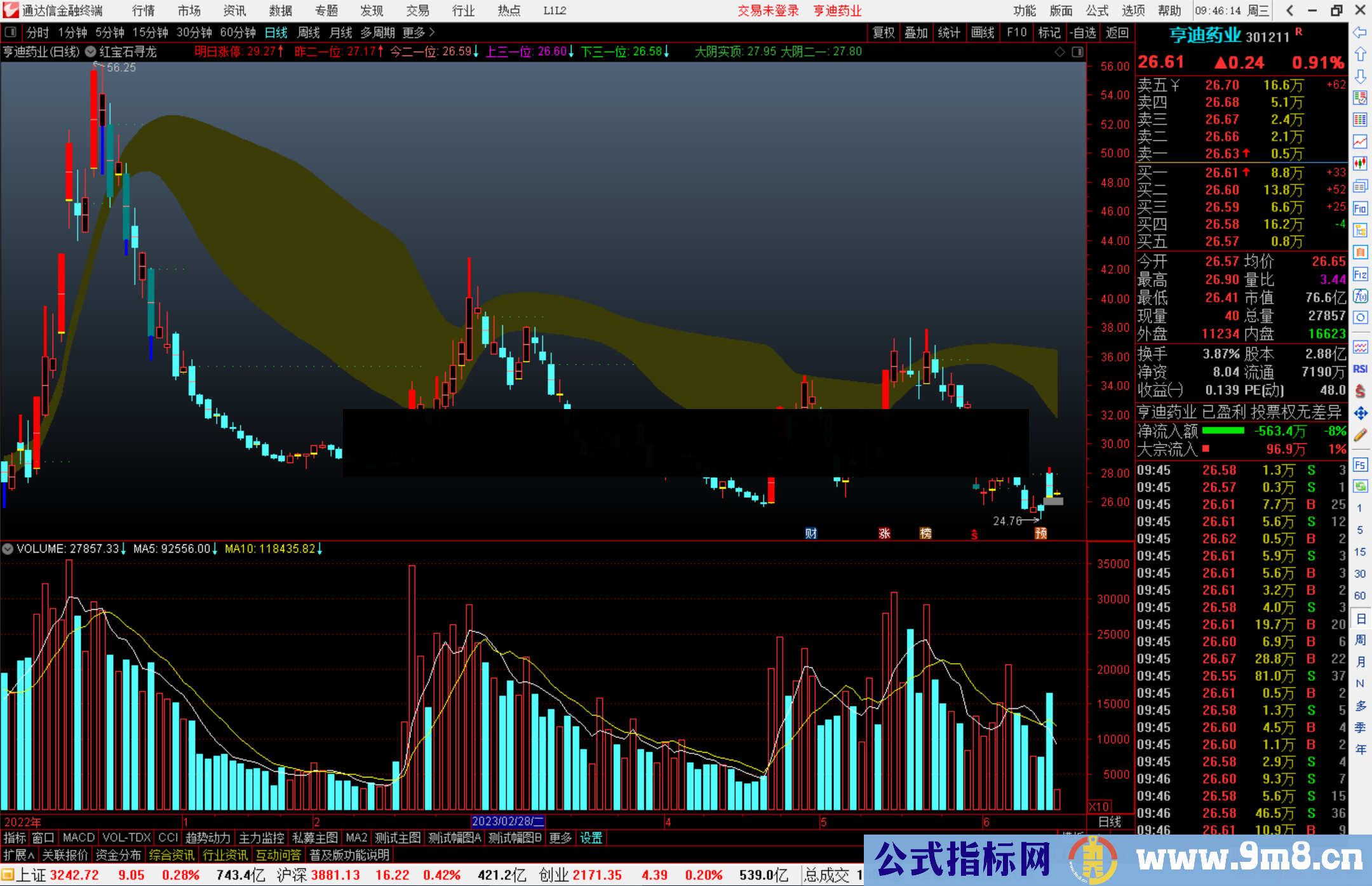Expand the 扩展 panel toggle
1372x886 pixels.
20,856
